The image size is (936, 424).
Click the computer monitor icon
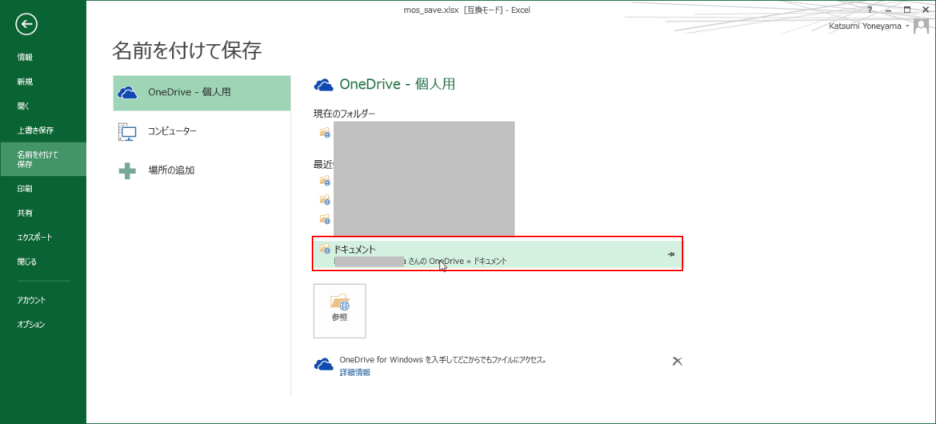[x=127, y=131]
